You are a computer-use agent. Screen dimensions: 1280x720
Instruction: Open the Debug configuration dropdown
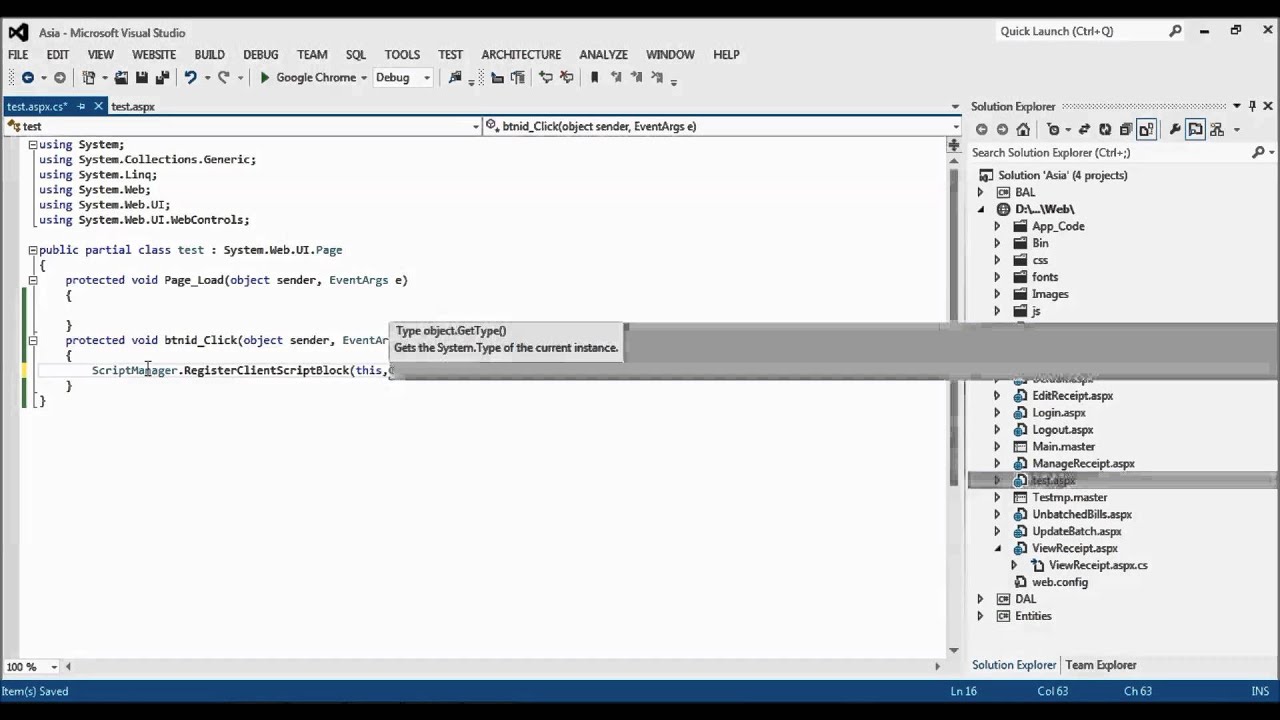(x=426, y=78)
